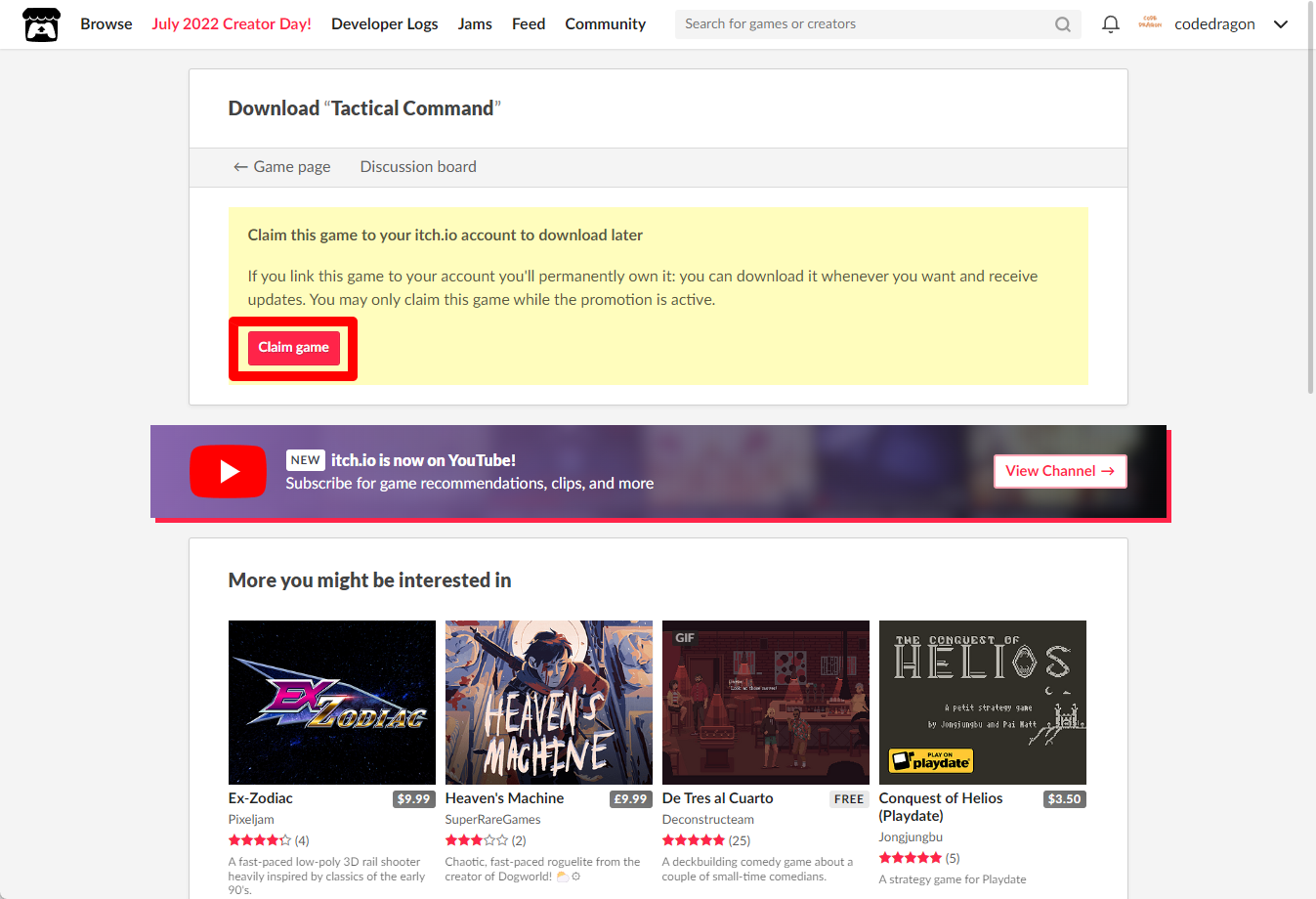Open the SuperRareGames creator page
Screen dimensions: 1316x899
[492, 820]
